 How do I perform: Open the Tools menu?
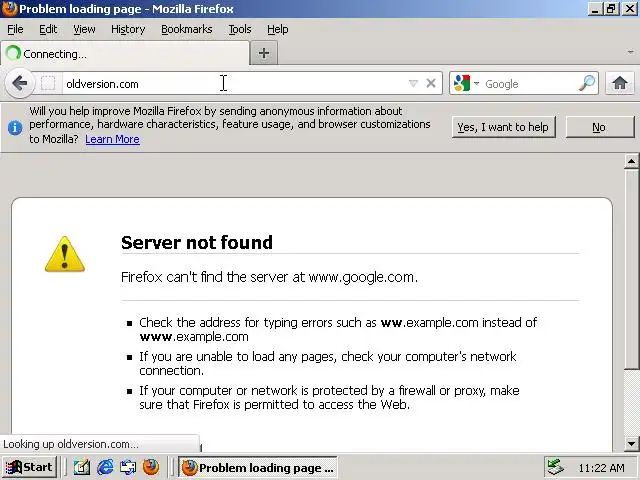(x=240, y=29)
